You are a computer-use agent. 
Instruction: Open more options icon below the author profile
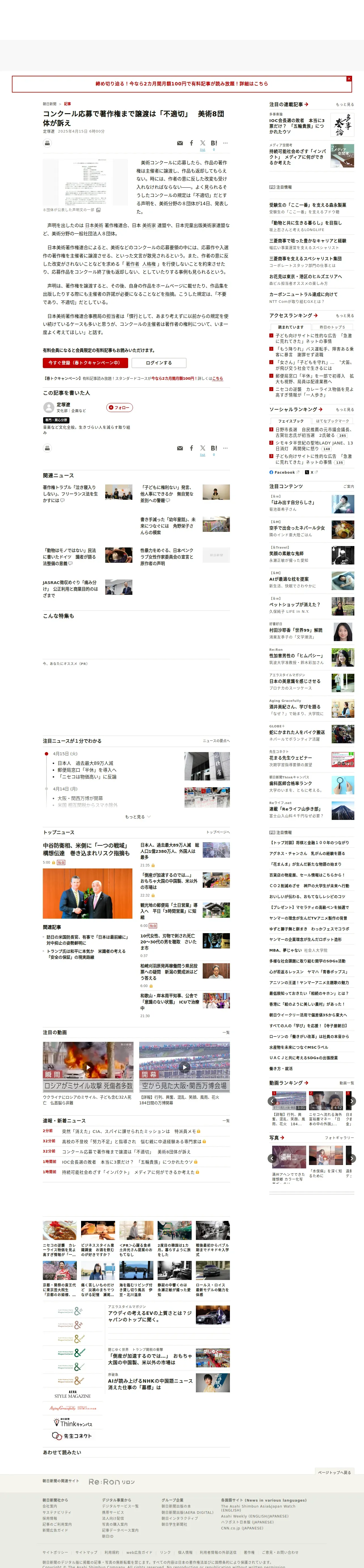[225, 448]
